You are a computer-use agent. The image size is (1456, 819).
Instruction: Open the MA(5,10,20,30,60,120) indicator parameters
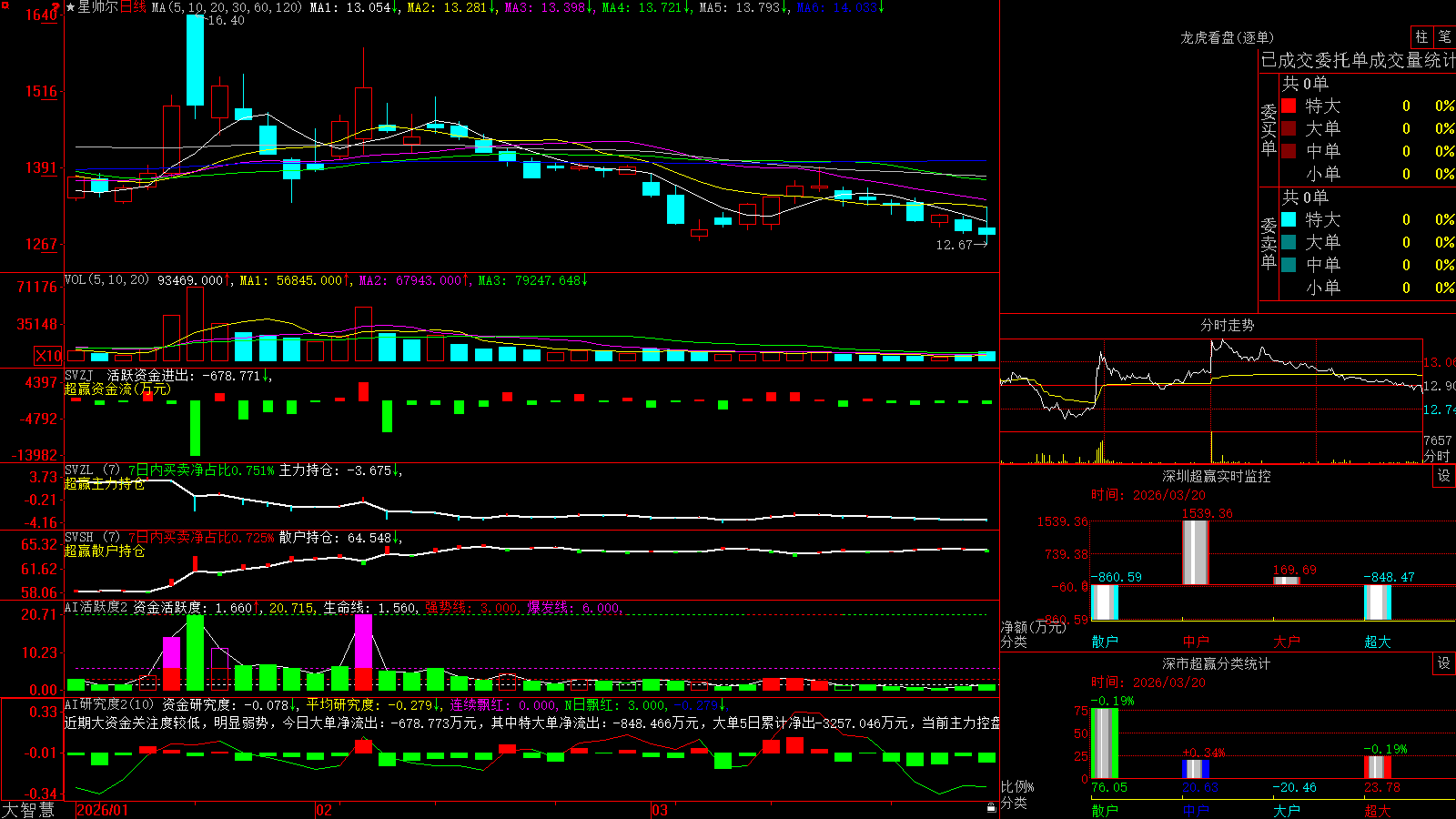click(227, 7)
